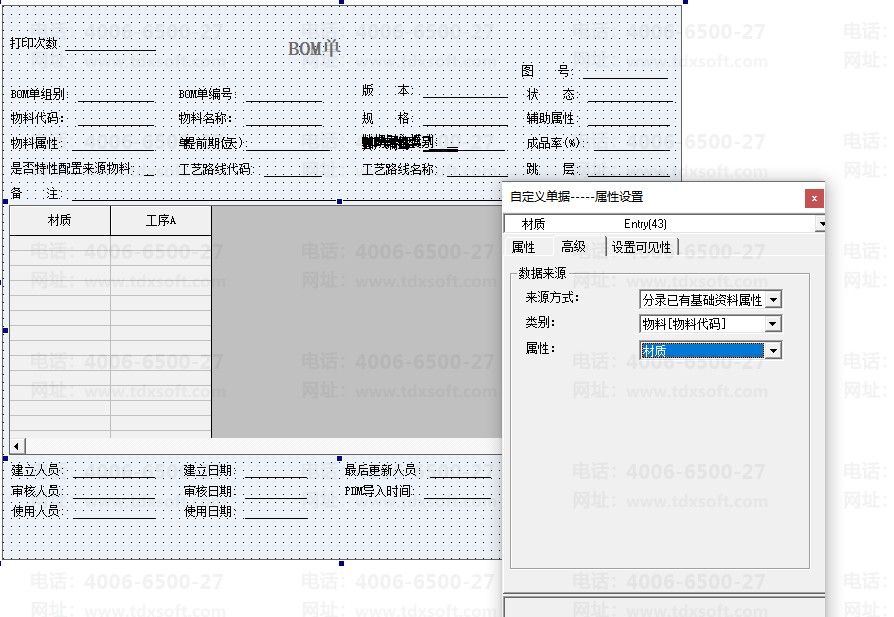This screenshot has width=894, height=617.
Task: Click the 版本 underline field
Action: (x=465, y=91)
